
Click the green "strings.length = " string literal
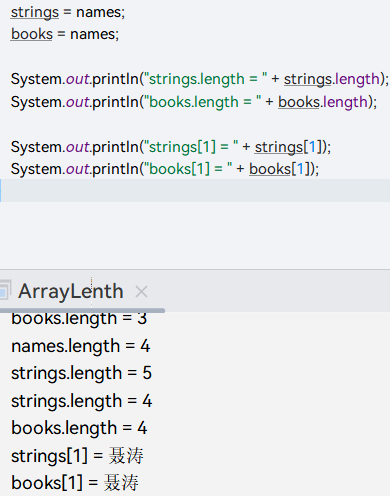205,79
